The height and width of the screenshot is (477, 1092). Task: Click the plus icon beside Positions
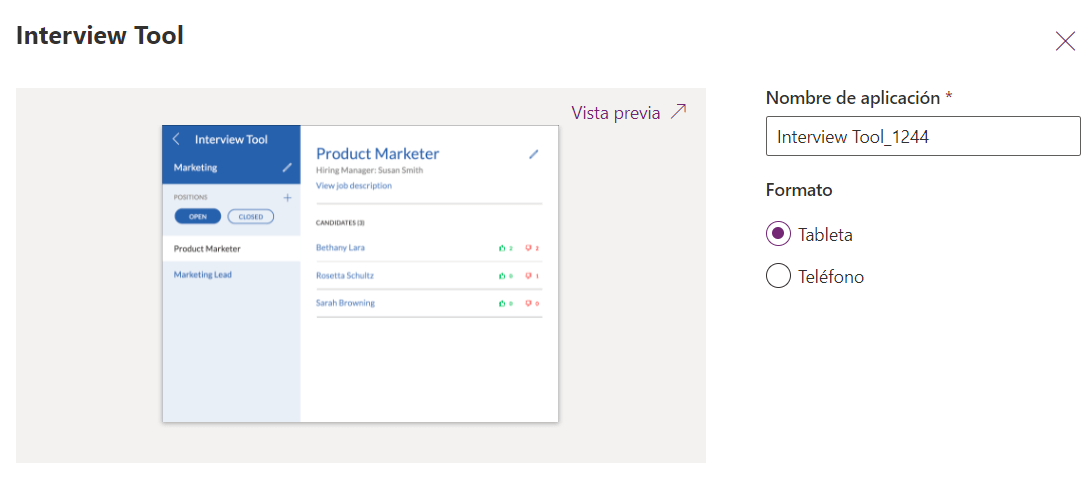287,198
